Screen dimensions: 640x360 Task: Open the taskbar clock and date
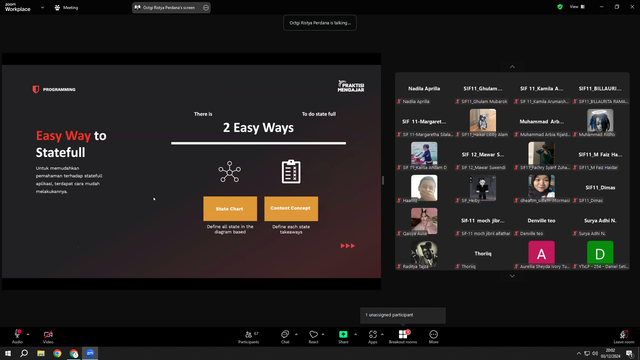click(611, 353)
